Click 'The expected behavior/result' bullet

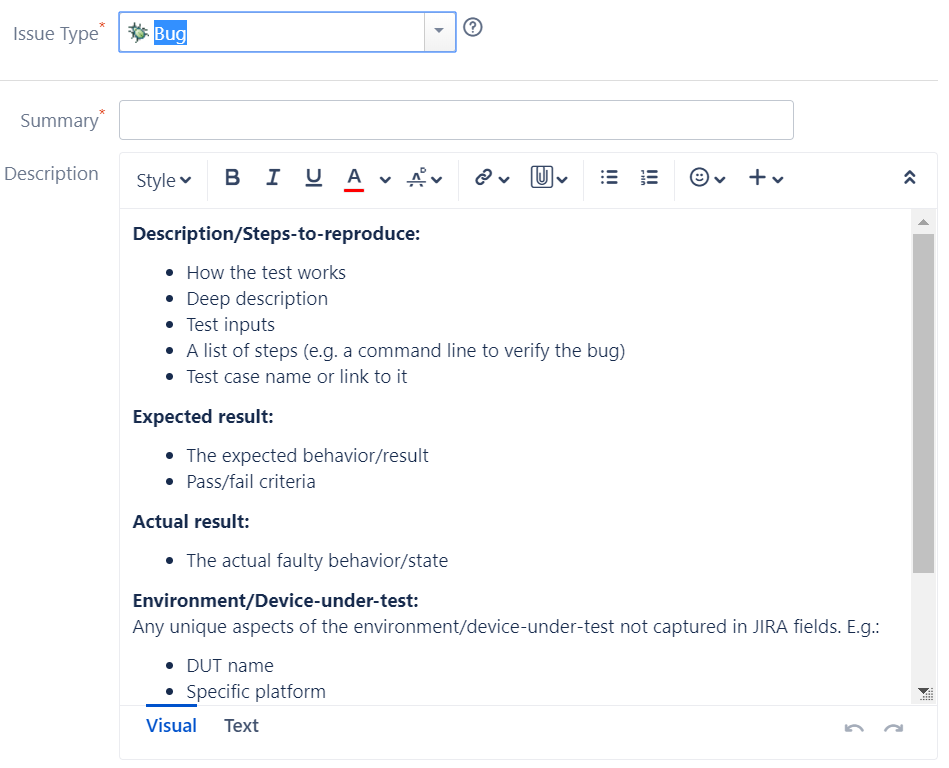(307, 455)
